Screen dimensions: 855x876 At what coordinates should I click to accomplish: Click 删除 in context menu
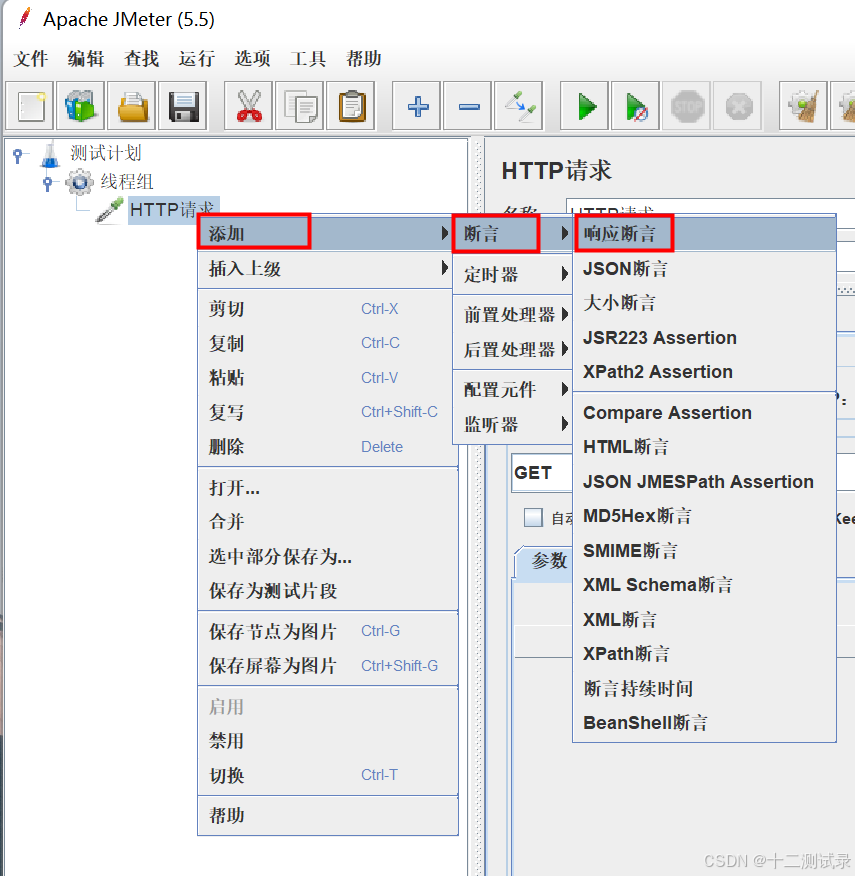coord(327,446)
